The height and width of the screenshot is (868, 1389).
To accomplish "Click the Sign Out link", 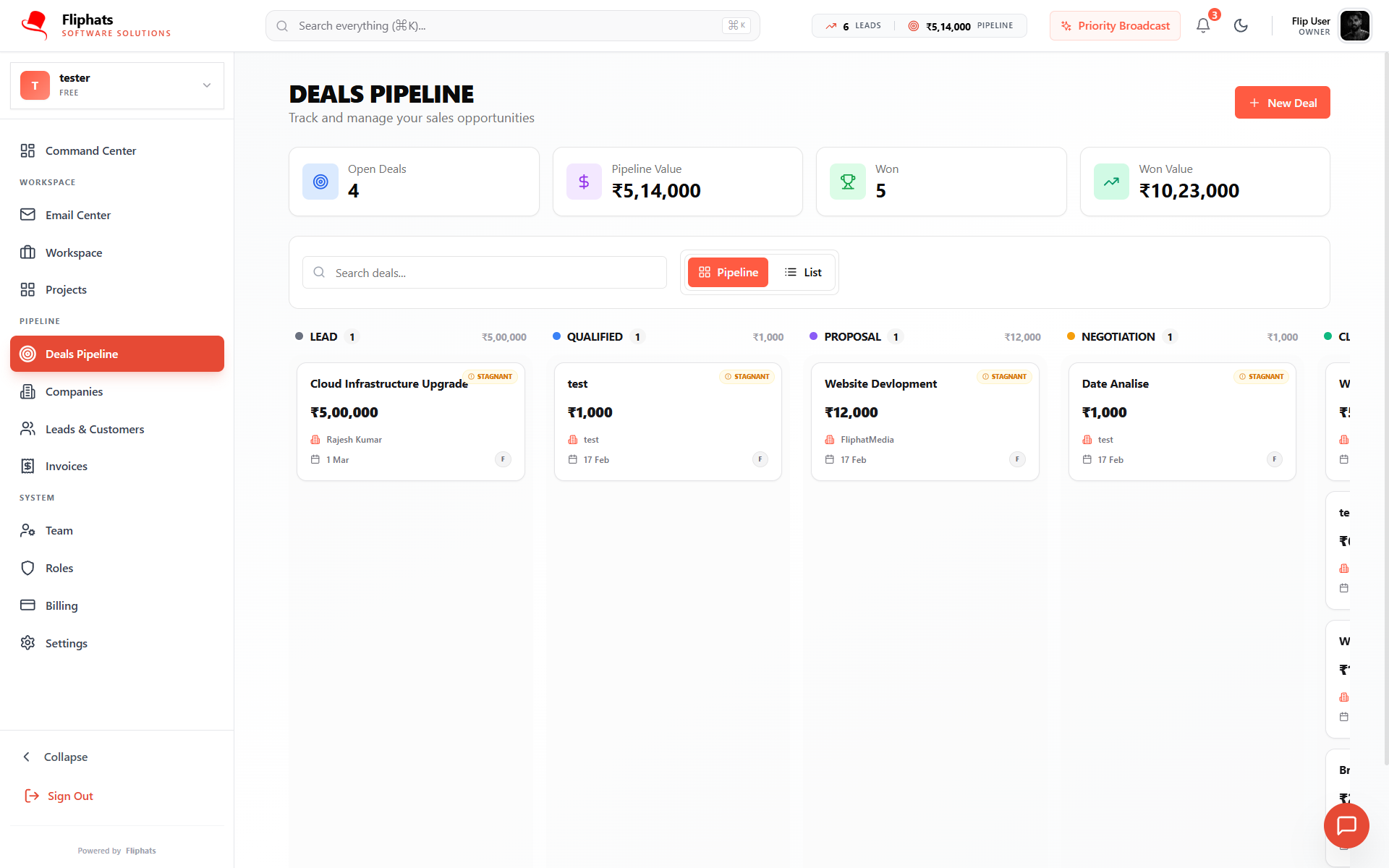I will click(69, 796).
